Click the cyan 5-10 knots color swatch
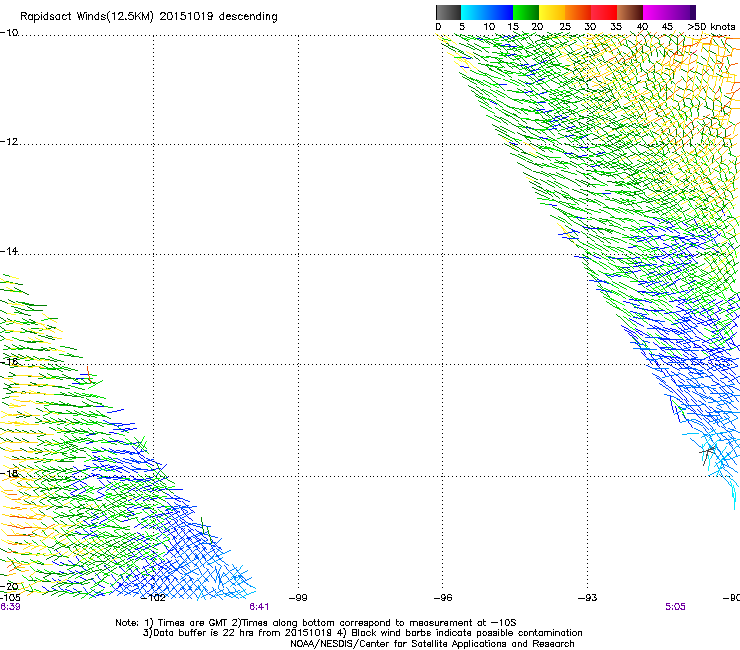 [x=474, y=12]
